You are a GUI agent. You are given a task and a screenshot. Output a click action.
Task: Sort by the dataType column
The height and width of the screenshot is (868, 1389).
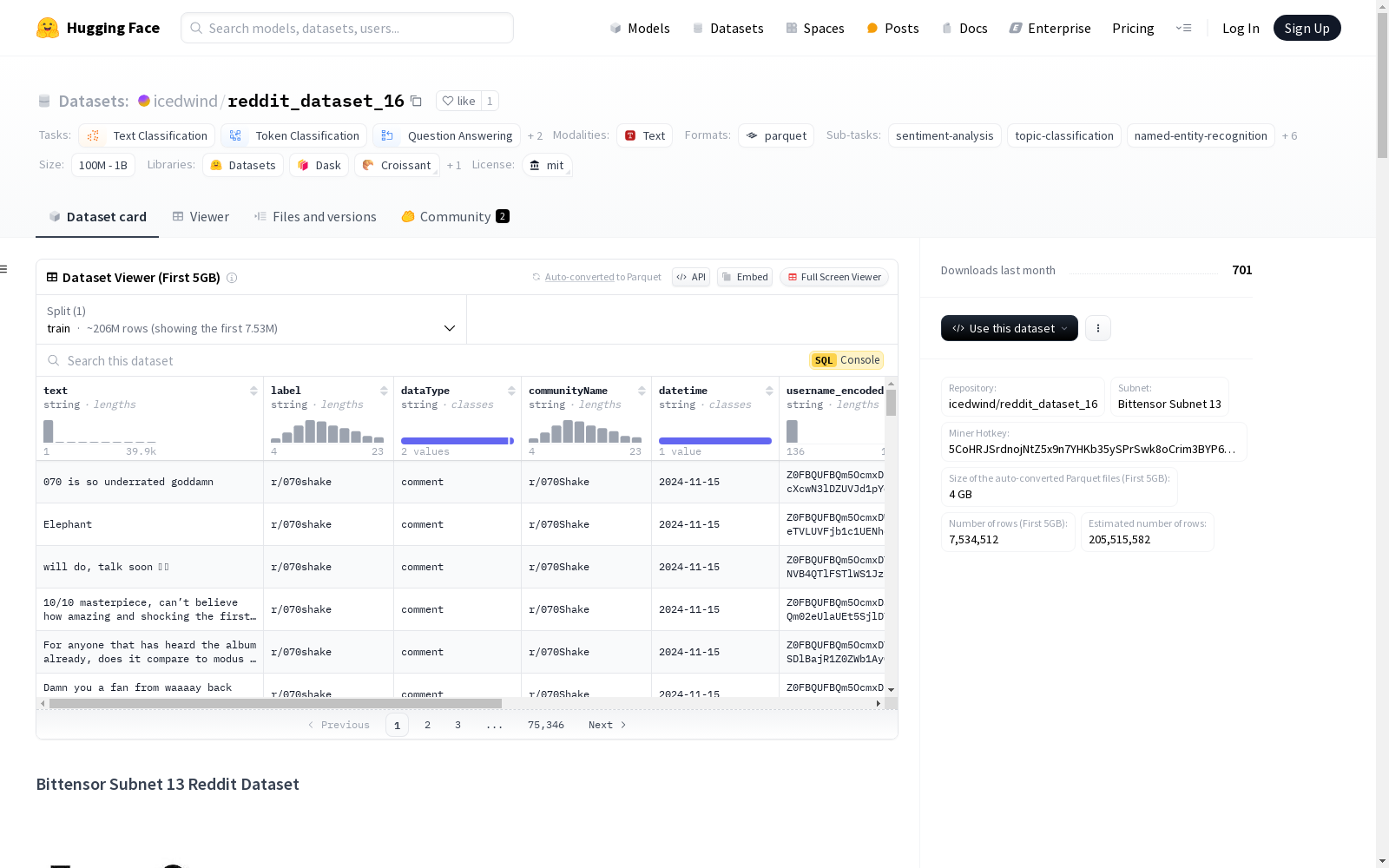tap(511, 391)
